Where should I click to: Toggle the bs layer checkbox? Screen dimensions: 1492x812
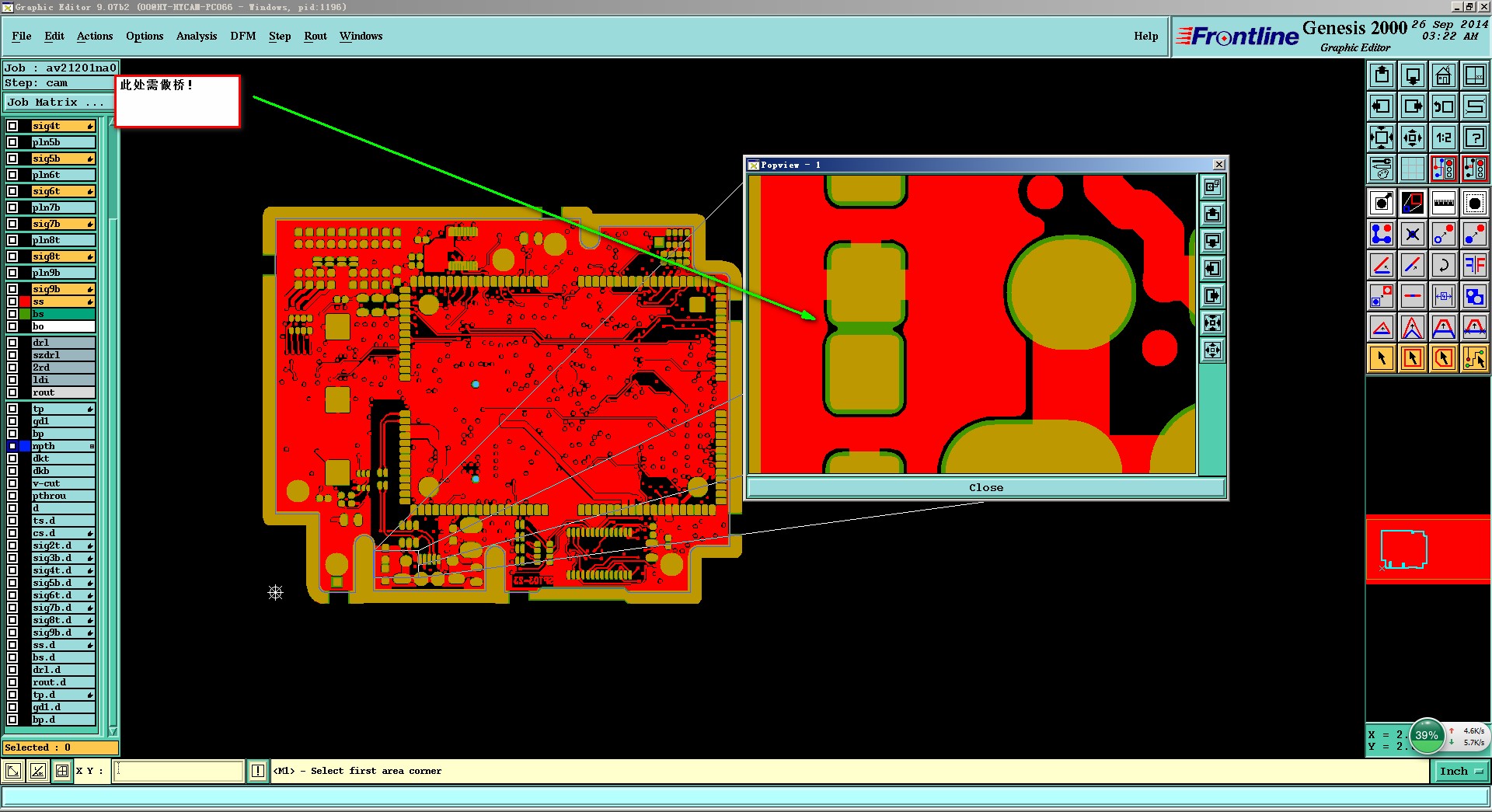[12, 314]
